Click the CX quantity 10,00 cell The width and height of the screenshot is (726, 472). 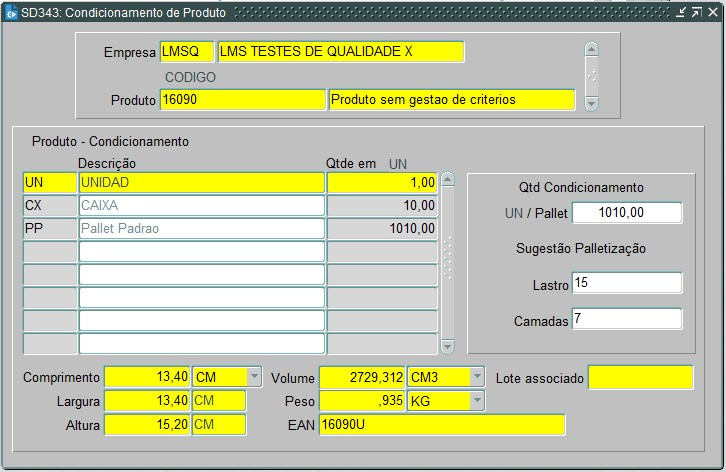pyautogui.click(x=382, y=205)
